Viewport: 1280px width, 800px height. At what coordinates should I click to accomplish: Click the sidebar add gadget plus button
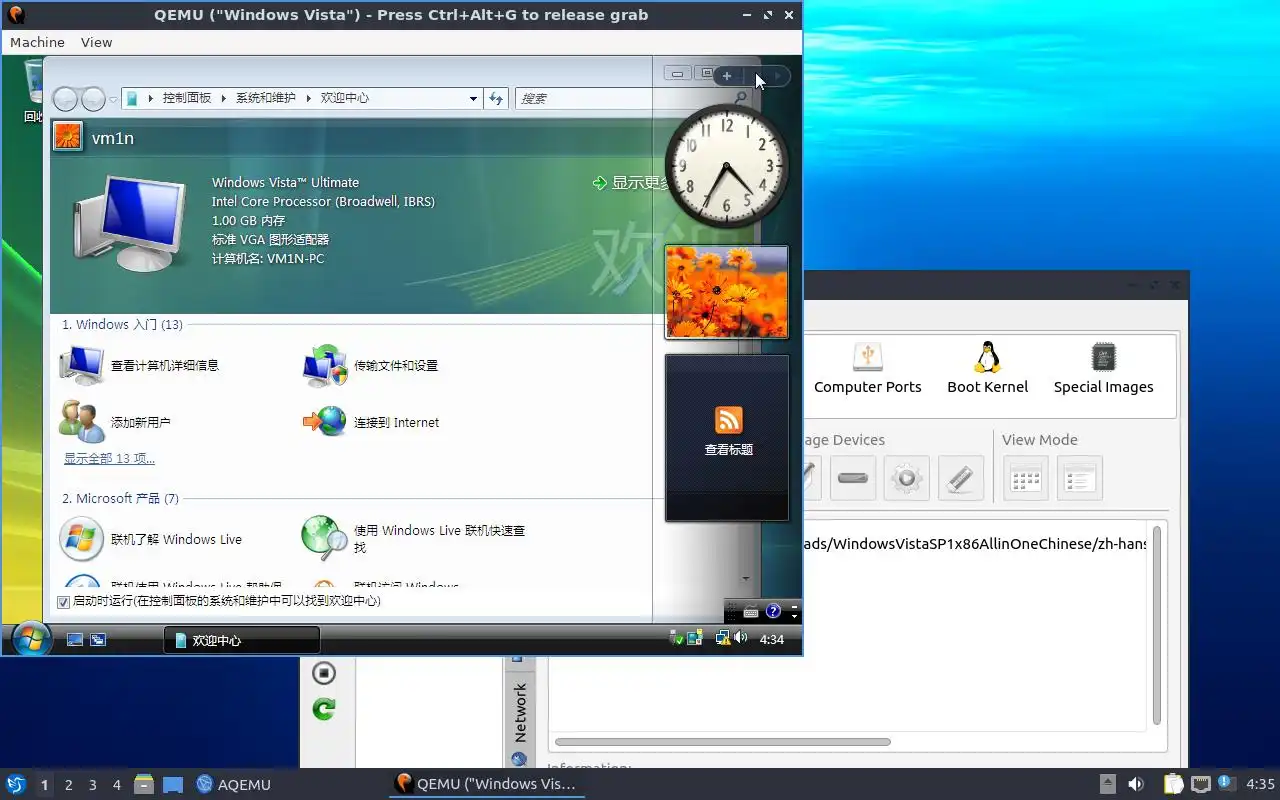727,76
